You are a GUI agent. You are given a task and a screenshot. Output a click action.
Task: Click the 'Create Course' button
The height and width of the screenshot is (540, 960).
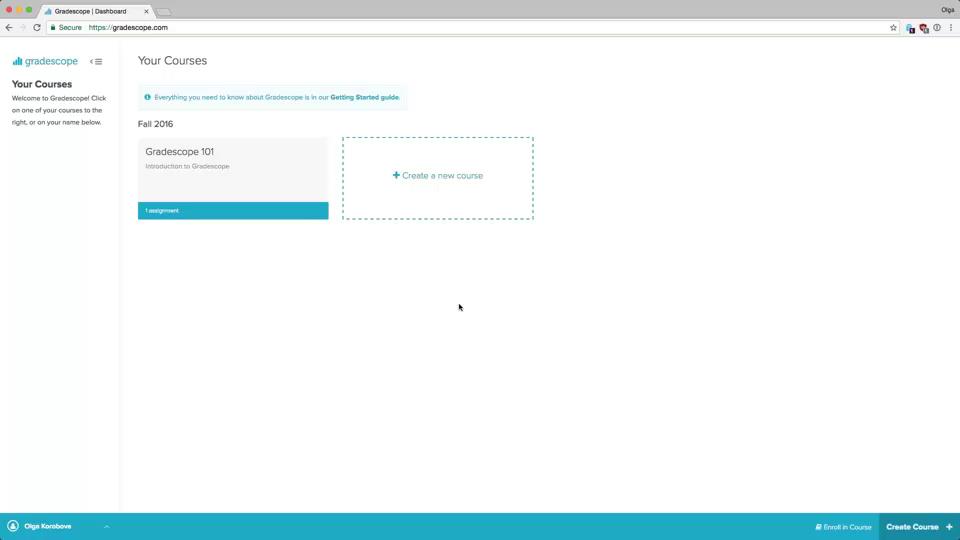click(x=919, y=527)
